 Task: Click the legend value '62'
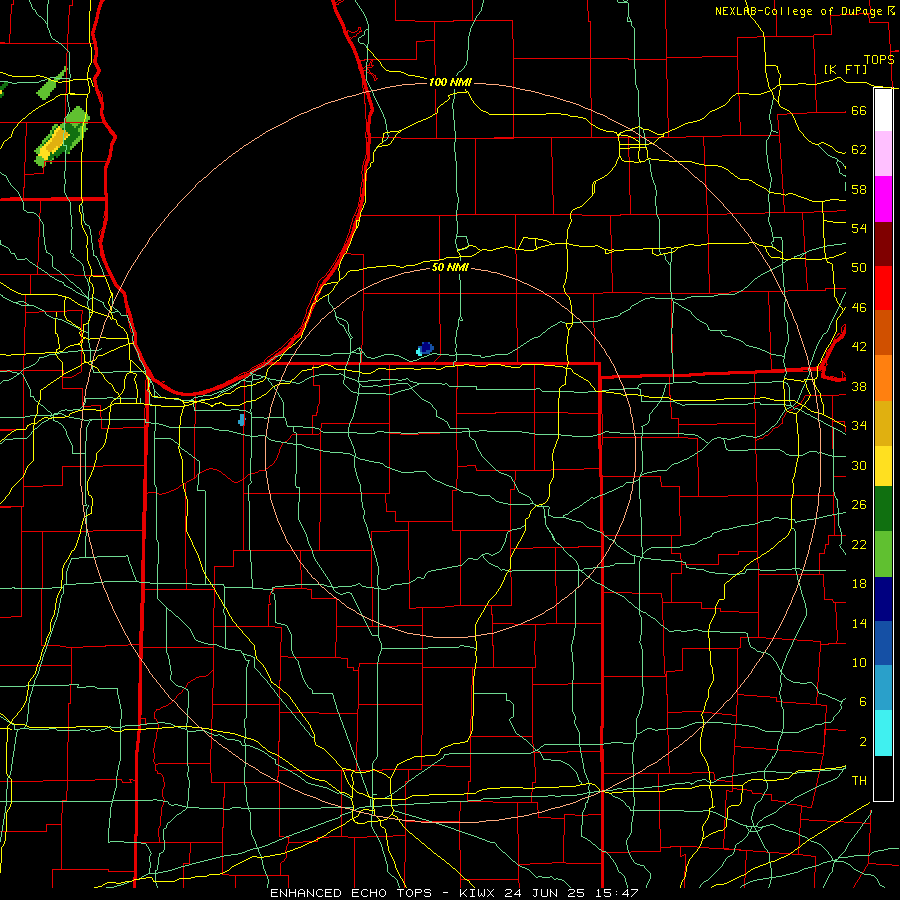tap(859, 150)
